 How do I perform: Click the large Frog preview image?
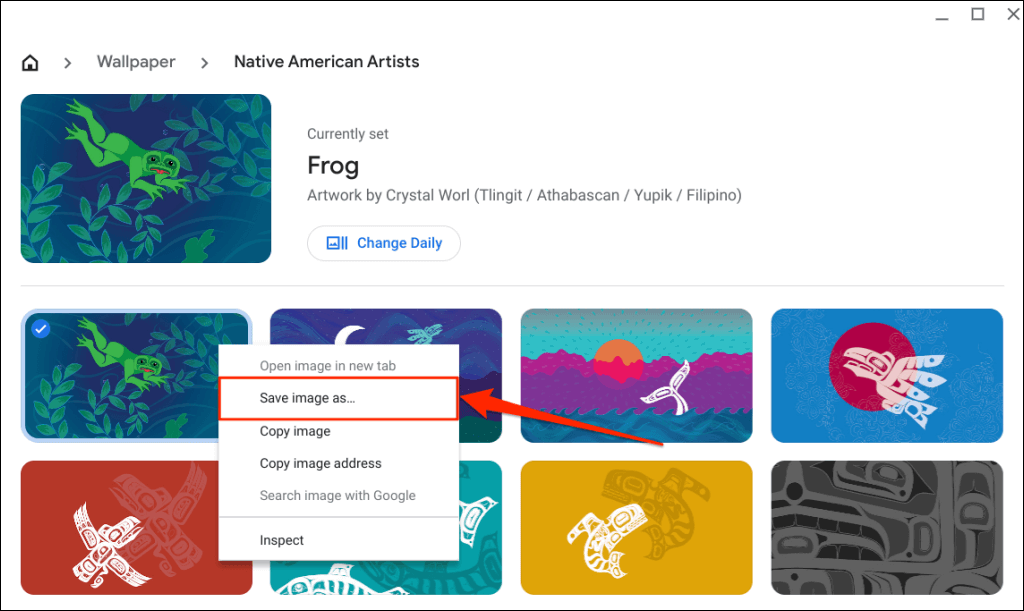click(x=146, y=179)
